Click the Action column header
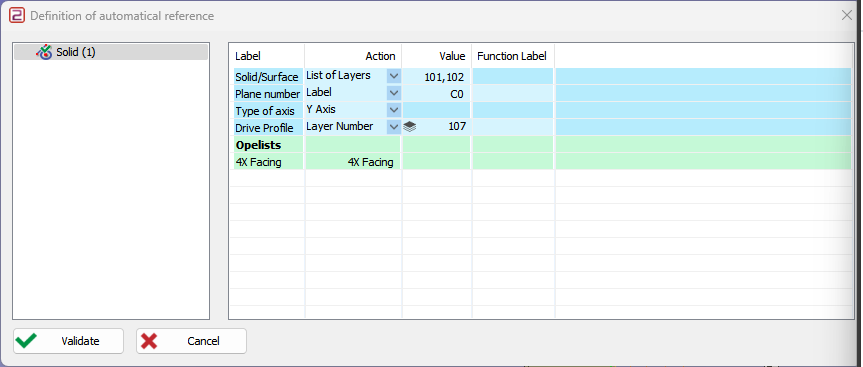 tap(380, 56)
